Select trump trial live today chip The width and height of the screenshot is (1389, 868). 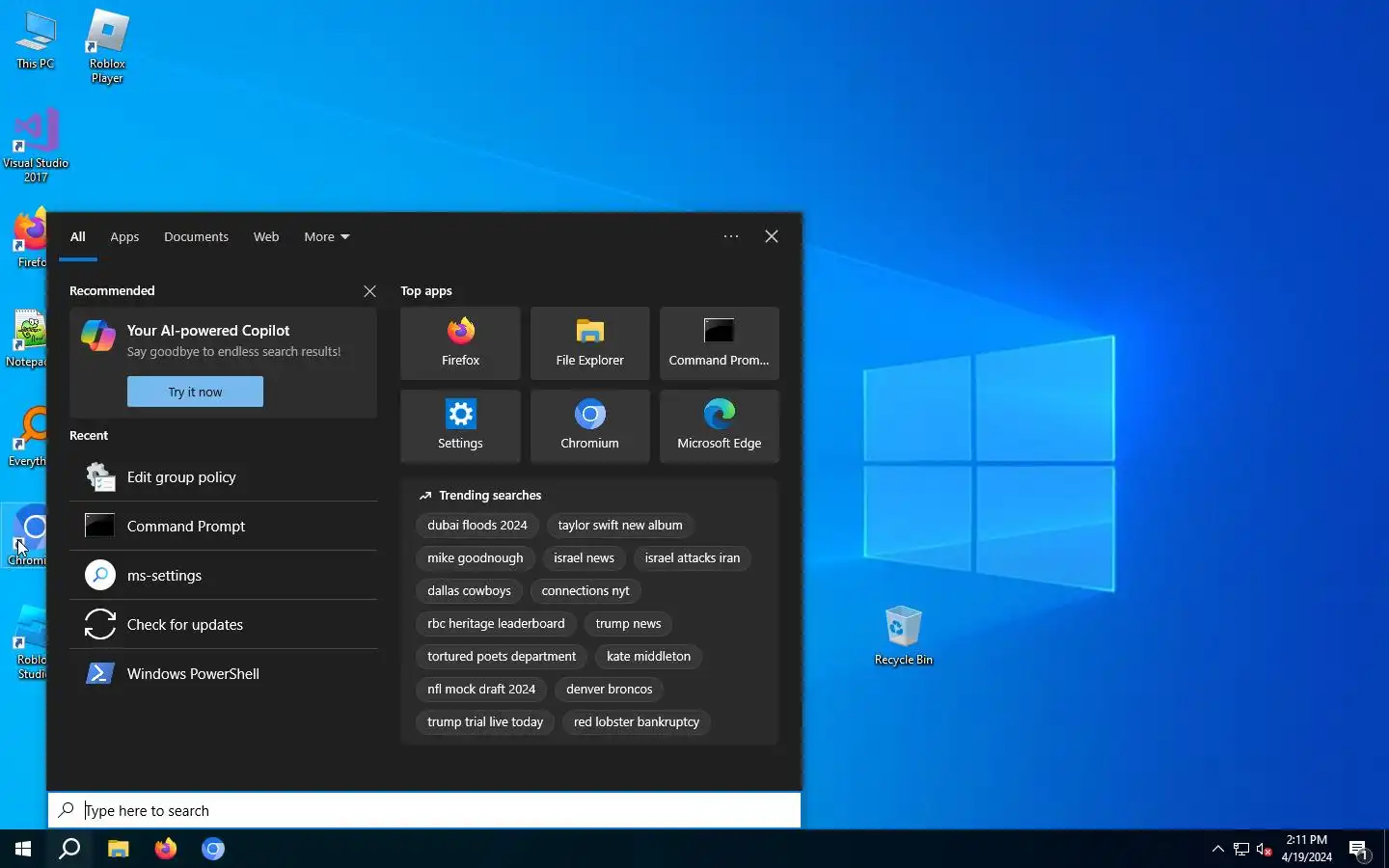485,722
